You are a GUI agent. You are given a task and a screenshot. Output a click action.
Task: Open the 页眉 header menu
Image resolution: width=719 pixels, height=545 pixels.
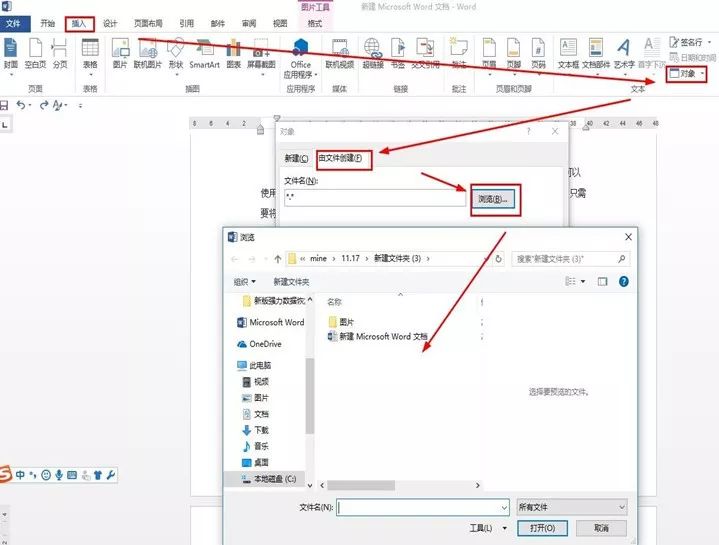point(489,56)
